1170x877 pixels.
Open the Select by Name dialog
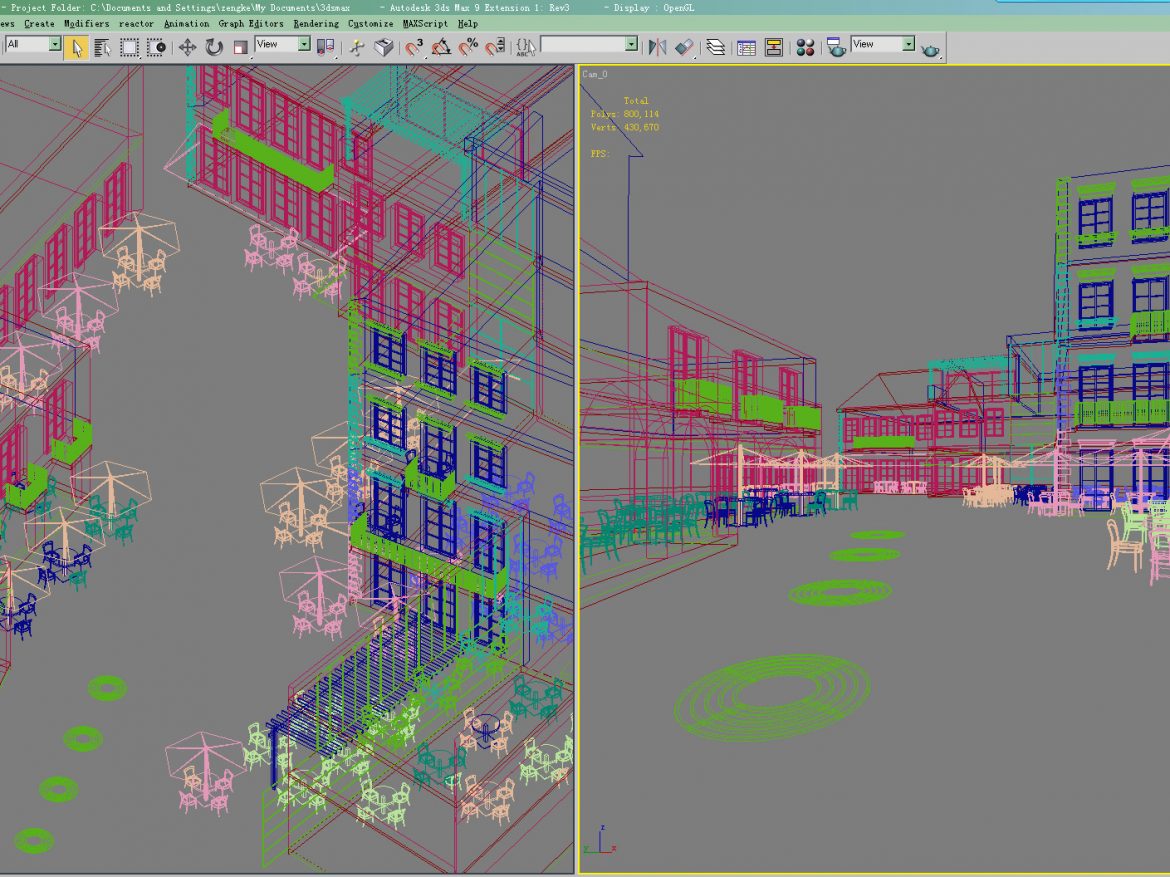[102, 45]
